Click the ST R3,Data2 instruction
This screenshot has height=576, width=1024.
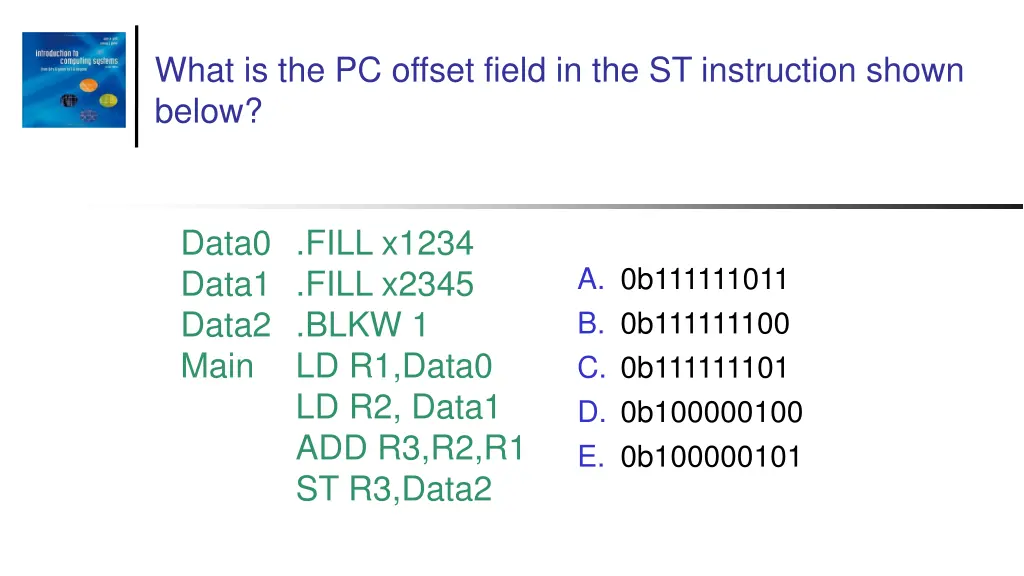pos(394,490)
